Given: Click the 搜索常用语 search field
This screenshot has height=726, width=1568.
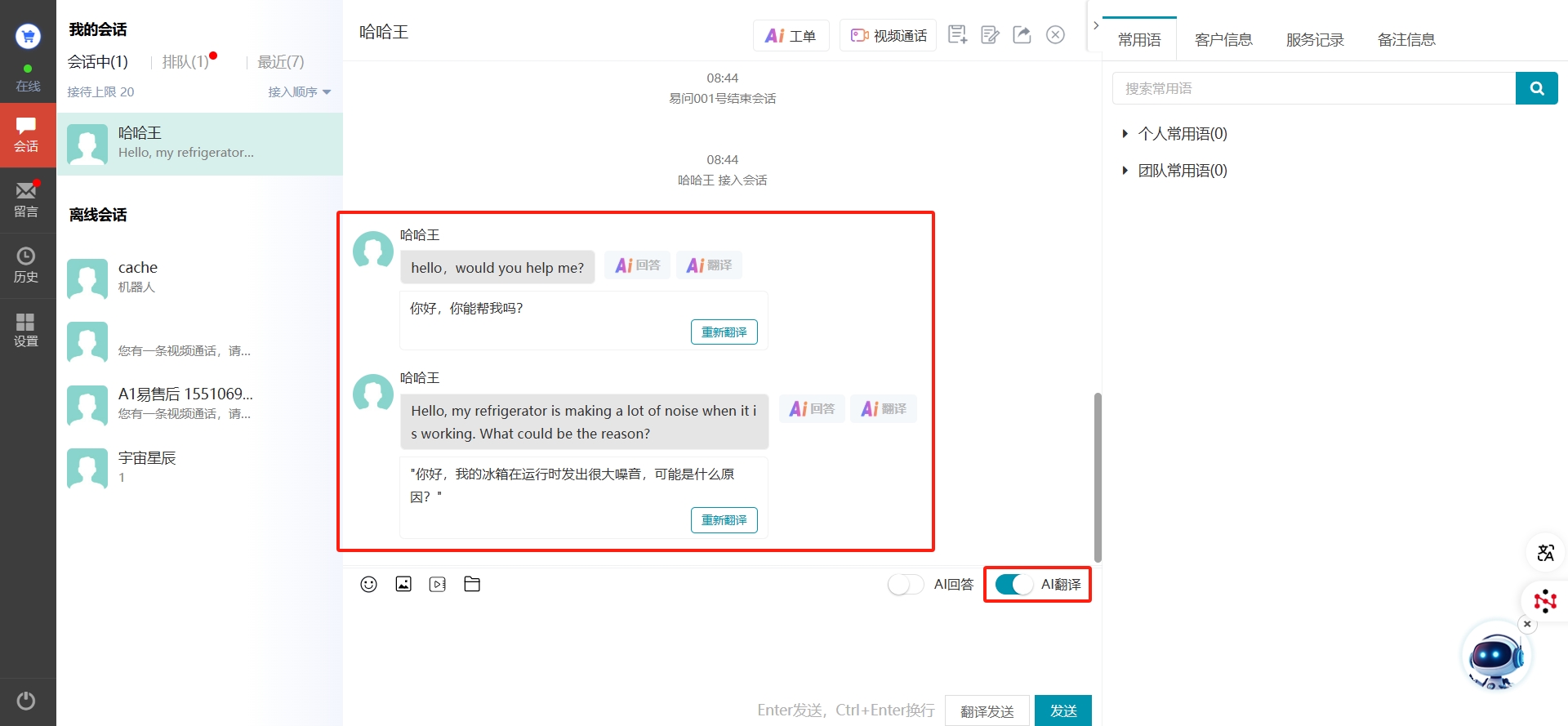Looking at the screenshot, I should (1314, 88).
